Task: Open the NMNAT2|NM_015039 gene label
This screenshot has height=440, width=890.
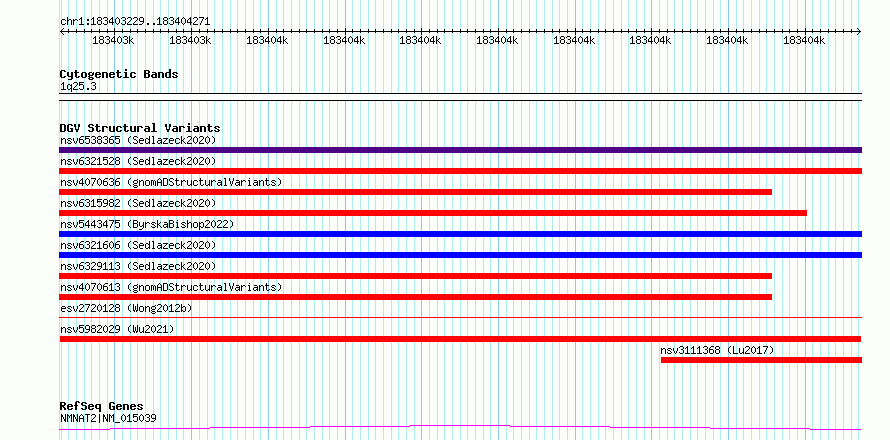Action: (x=108, y=418)
